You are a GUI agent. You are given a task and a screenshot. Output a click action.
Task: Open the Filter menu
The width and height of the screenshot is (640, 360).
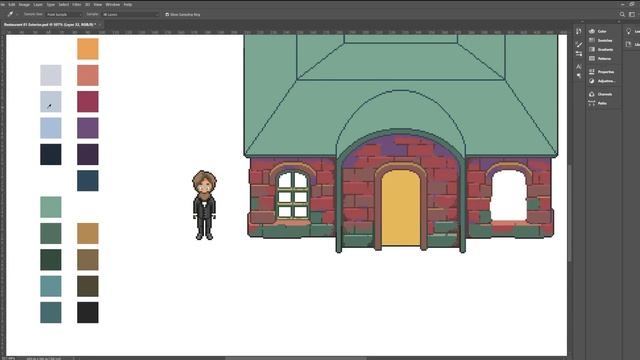[77, 4]
